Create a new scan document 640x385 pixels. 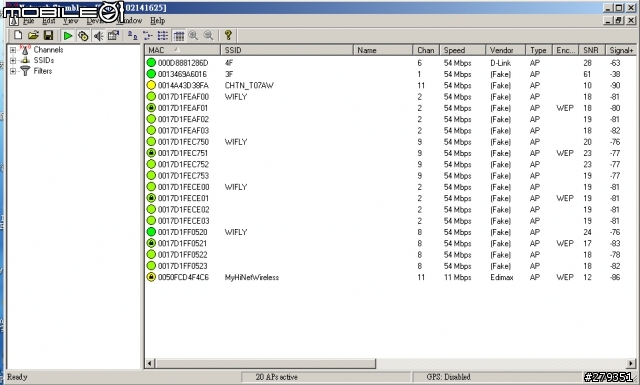coord(18,36)
